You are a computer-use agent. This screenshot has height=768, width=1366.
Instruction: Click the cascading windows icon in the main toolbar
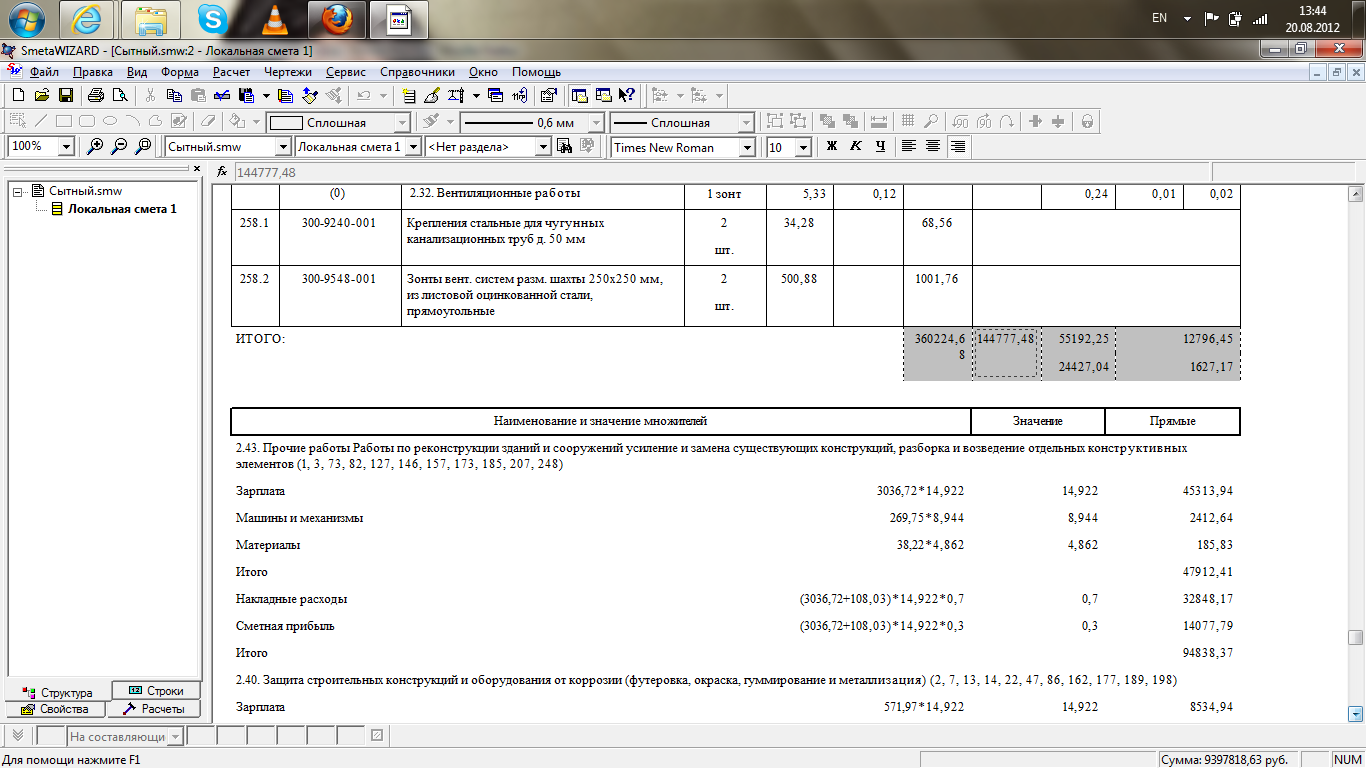point(495,96)
